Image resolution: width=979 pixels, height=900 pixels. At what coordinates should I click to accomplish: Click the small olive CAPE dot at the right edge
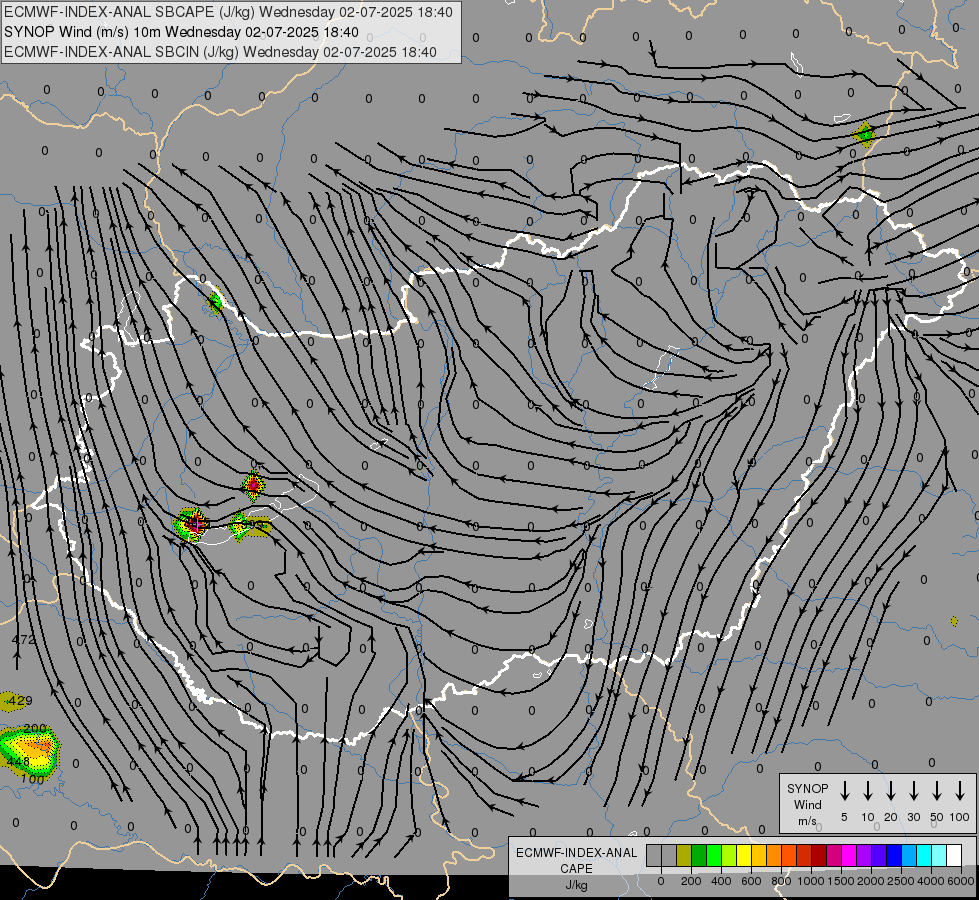[x=954, y=621]
